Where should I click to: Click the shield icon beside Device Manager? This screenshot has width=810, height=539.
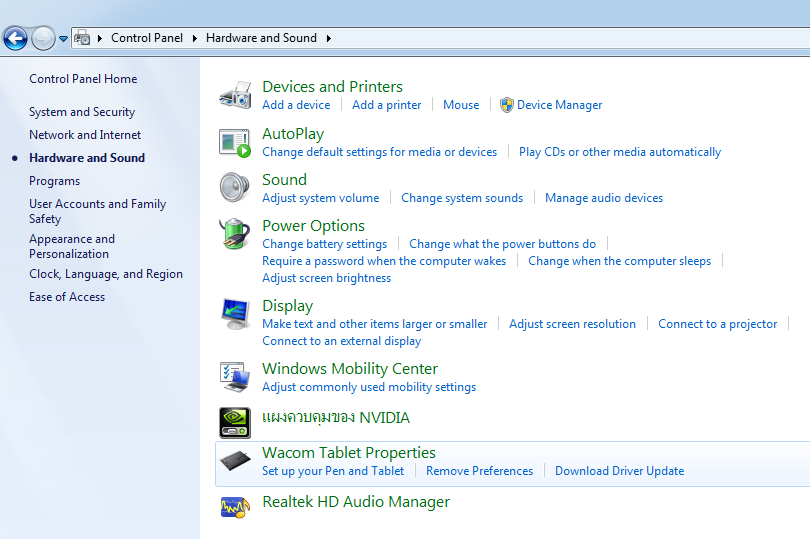coord(507,105)
